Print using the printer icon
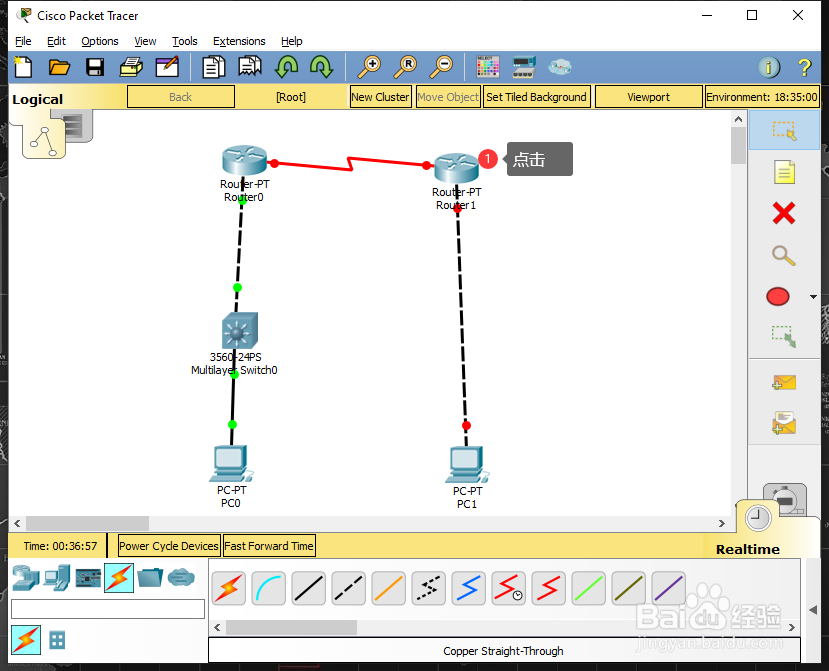The height and width of the screenshot is (671, 829). click(131, 67)
